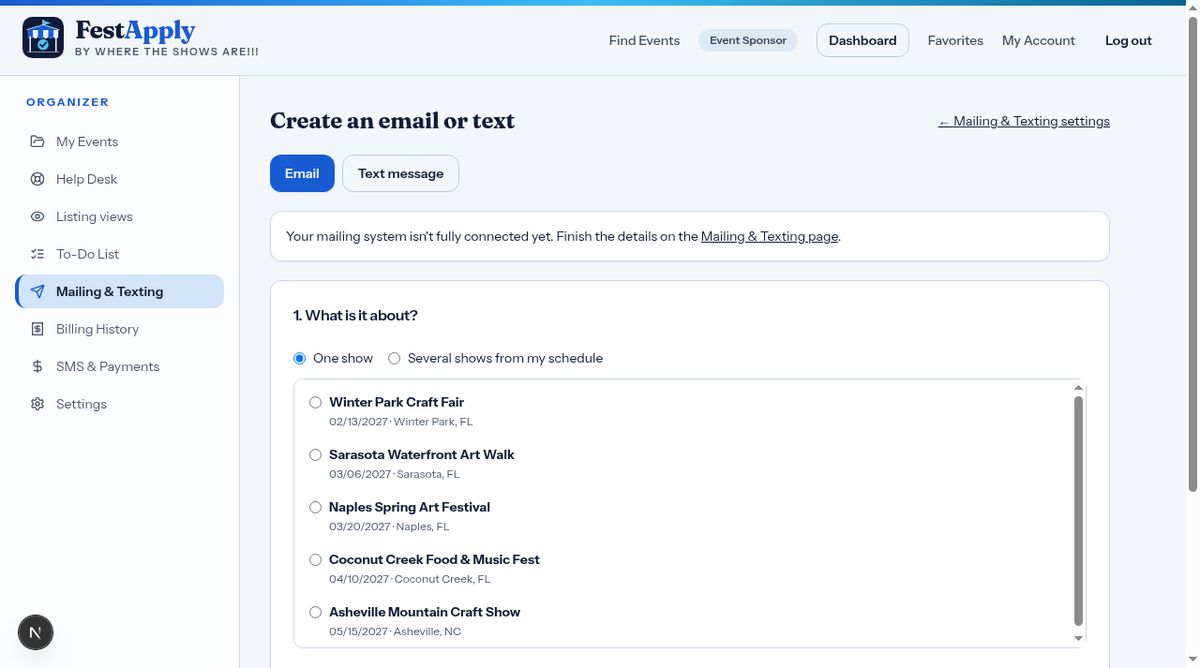1200x668 pixels.
Task: Click the 04/10/2027 · Coconut Creek, FL line
Action: [x=410, y=579]
